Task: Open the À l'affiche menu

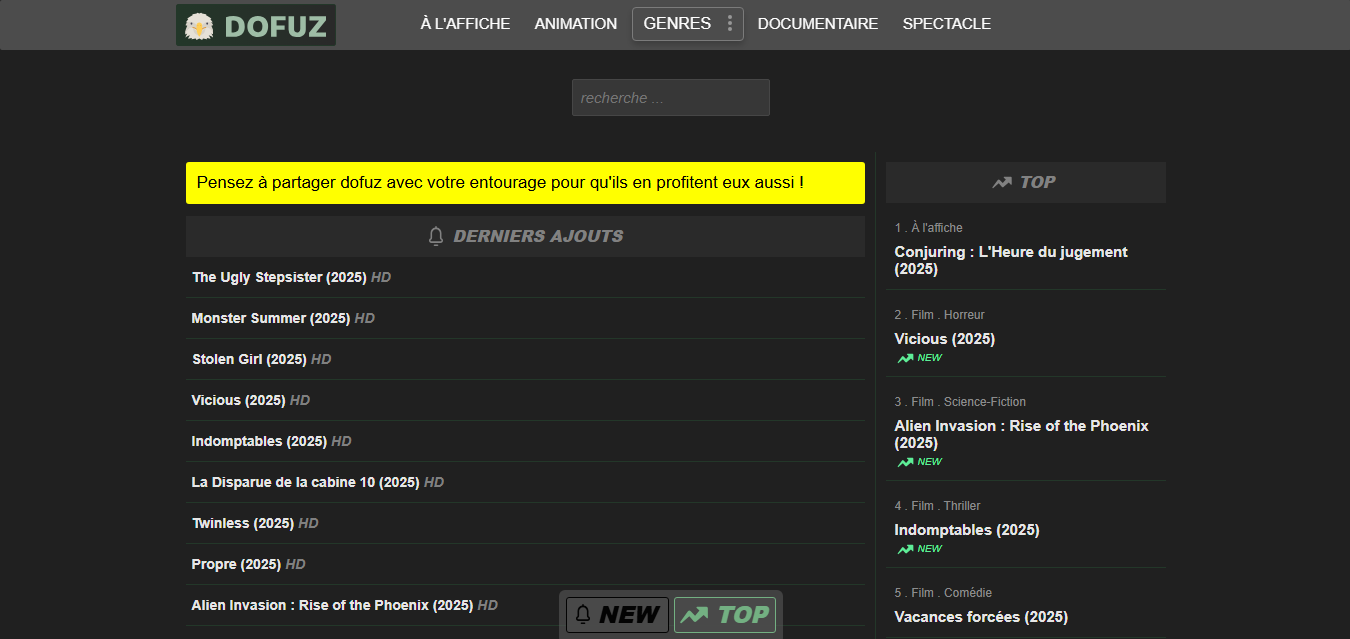Action: click(465, 24)
